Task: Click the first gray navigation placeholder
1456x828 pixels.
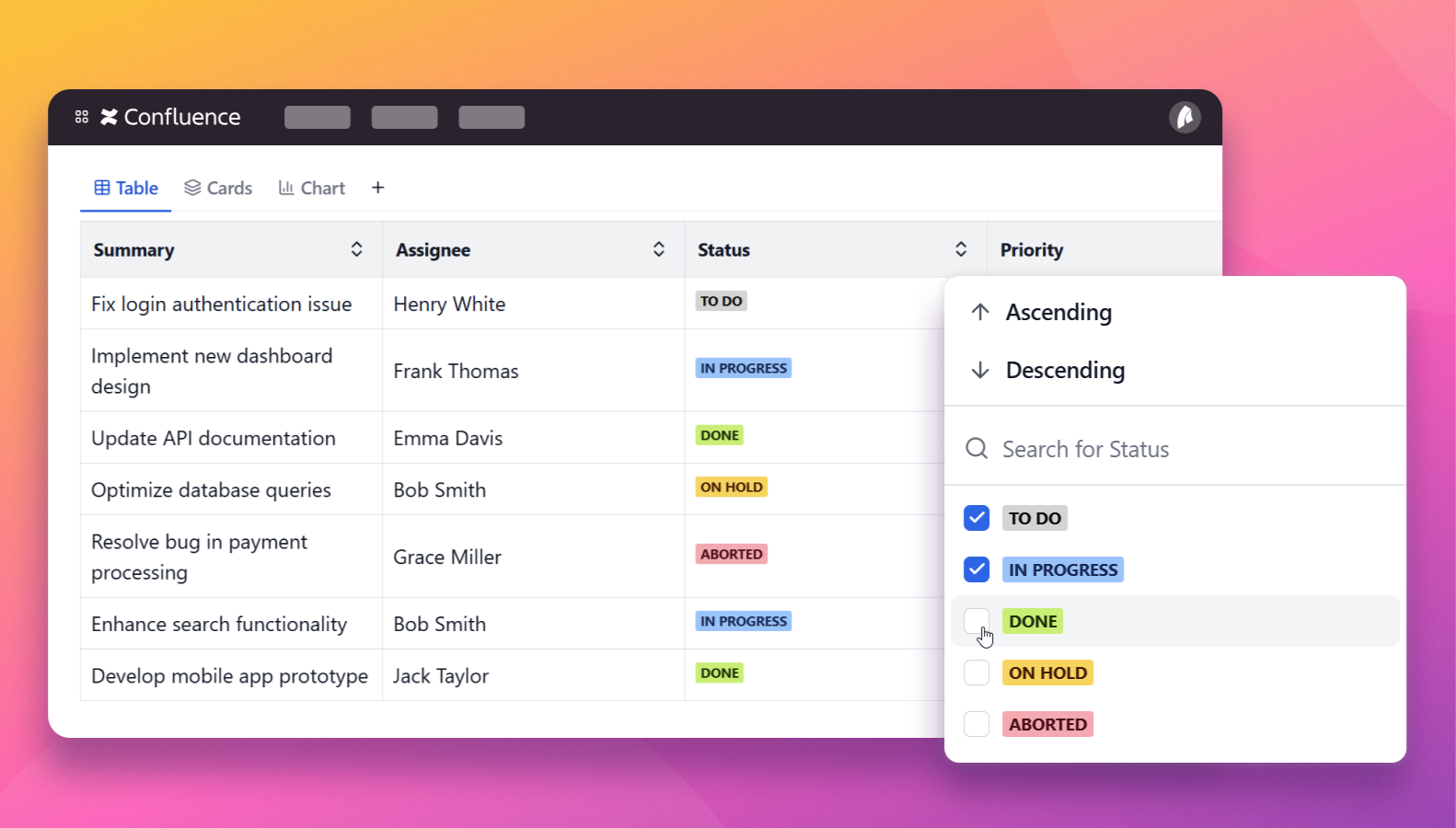Action: coord(318,117)
